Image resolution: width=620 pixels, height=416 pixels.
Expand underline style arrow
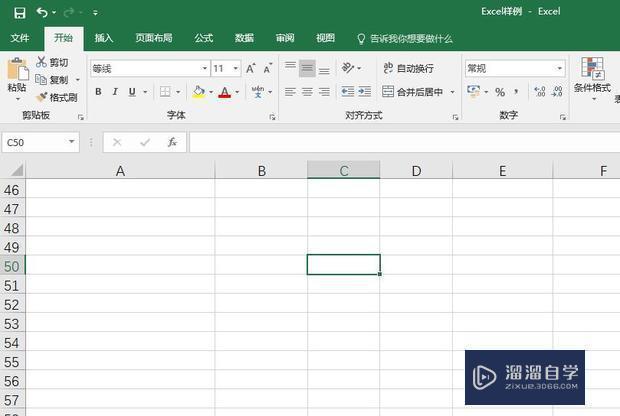point(145,92)
